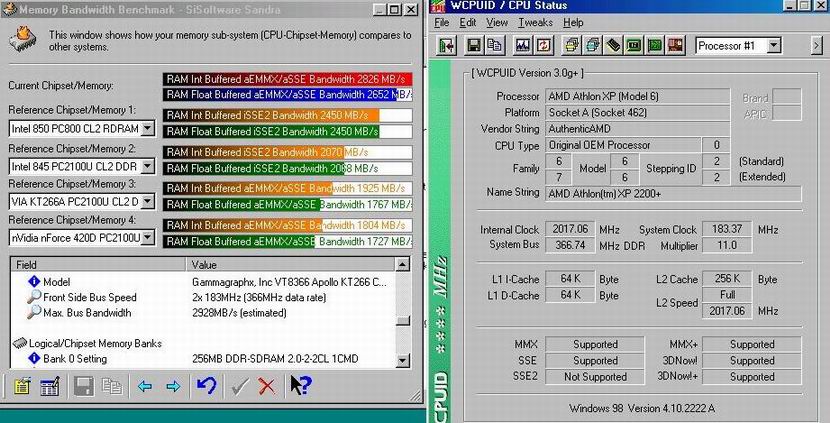The image size is (830, 423).
Task: Click System Clock value 183.37
Action: click(727, 229)
